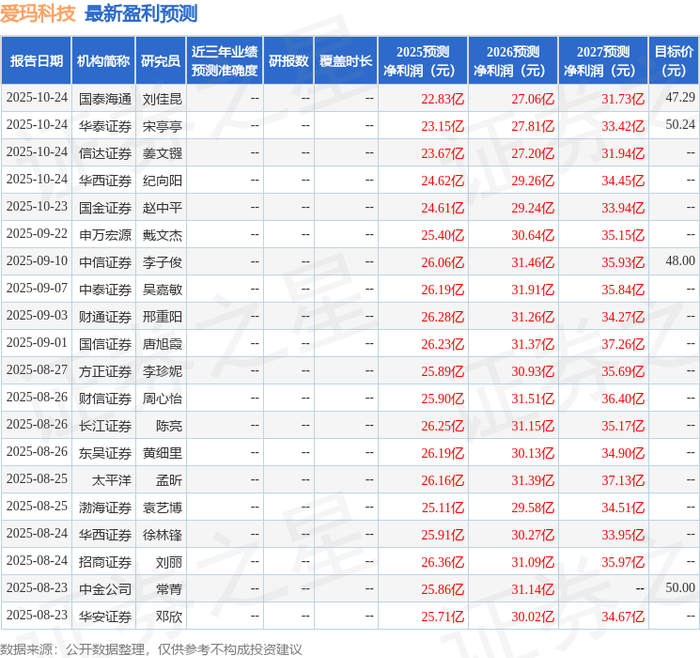Select 长江证券 institution cell
Viewport: 700px width, 658px height.
click(x=105, y=425)
